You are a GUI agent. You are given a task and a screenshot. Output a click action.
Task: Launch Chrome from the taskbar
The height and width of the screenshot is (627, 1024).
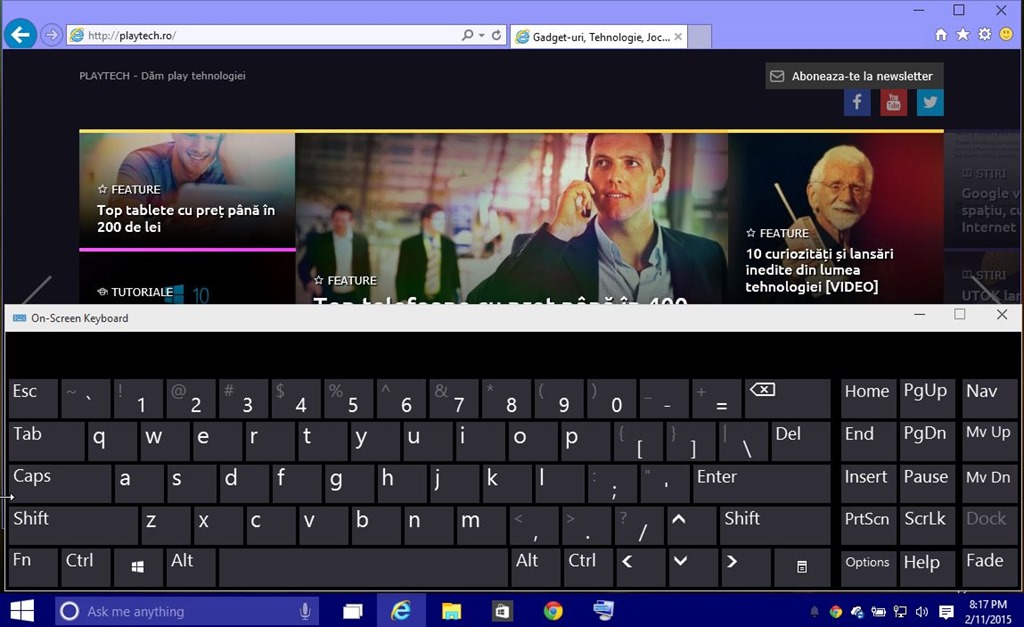pyautogui.click(x=553, y=611)
